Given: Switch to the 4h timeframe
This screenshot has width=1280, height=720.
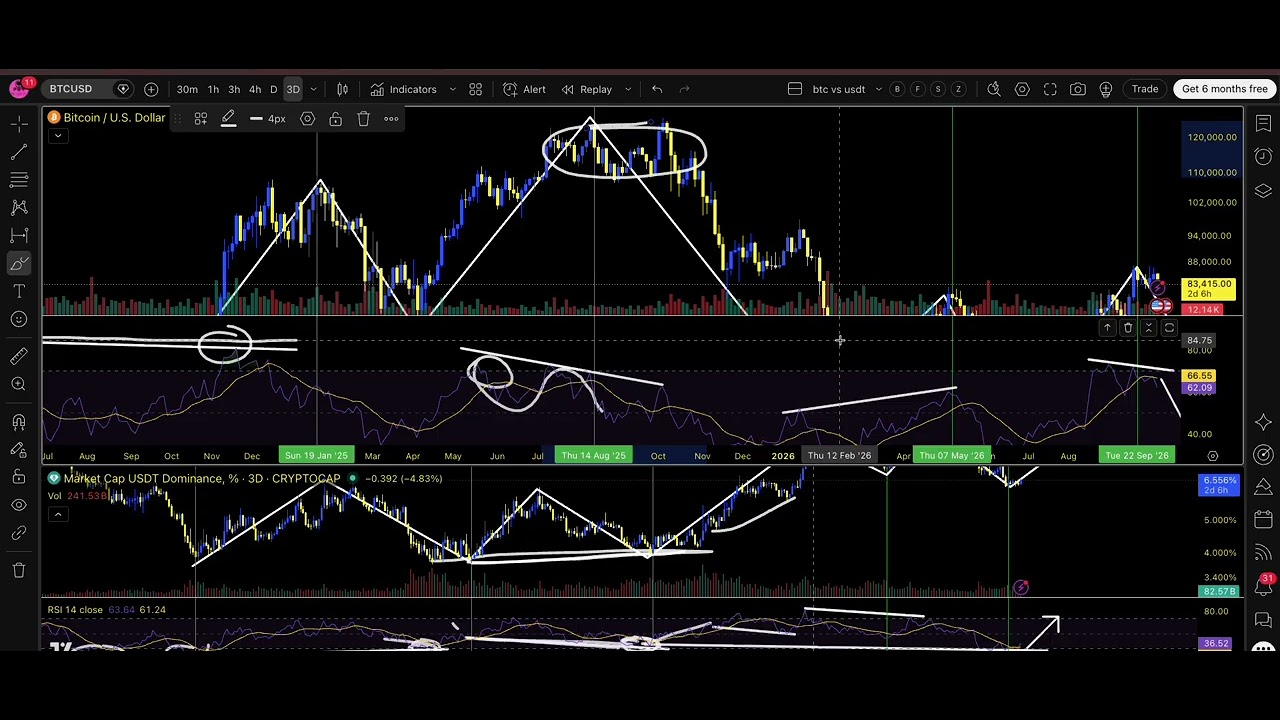Looking at the screenshot, I should pos(255,89).
